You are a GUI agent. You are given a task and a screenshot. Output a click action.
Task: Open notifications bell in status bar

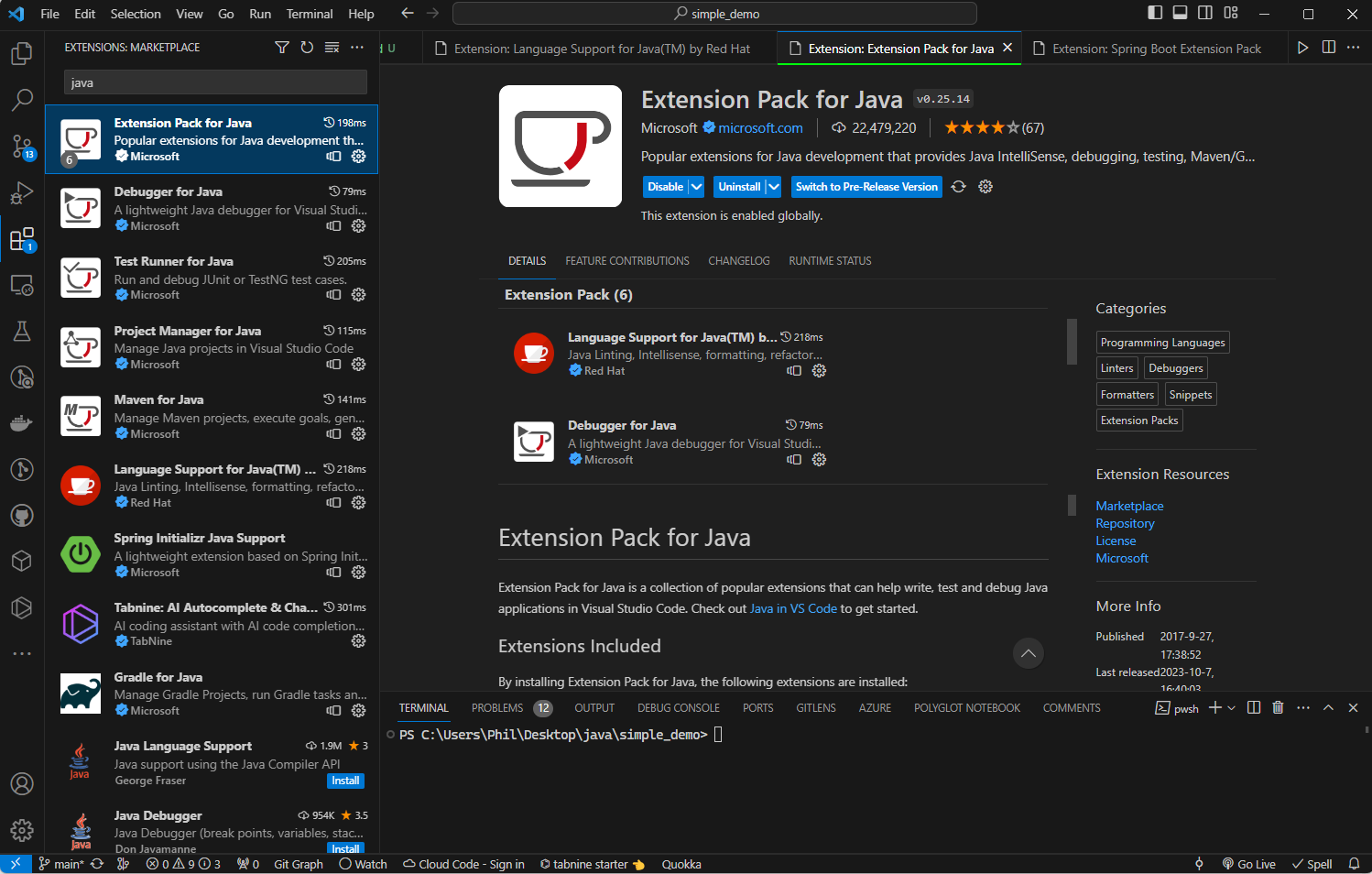1354,864
